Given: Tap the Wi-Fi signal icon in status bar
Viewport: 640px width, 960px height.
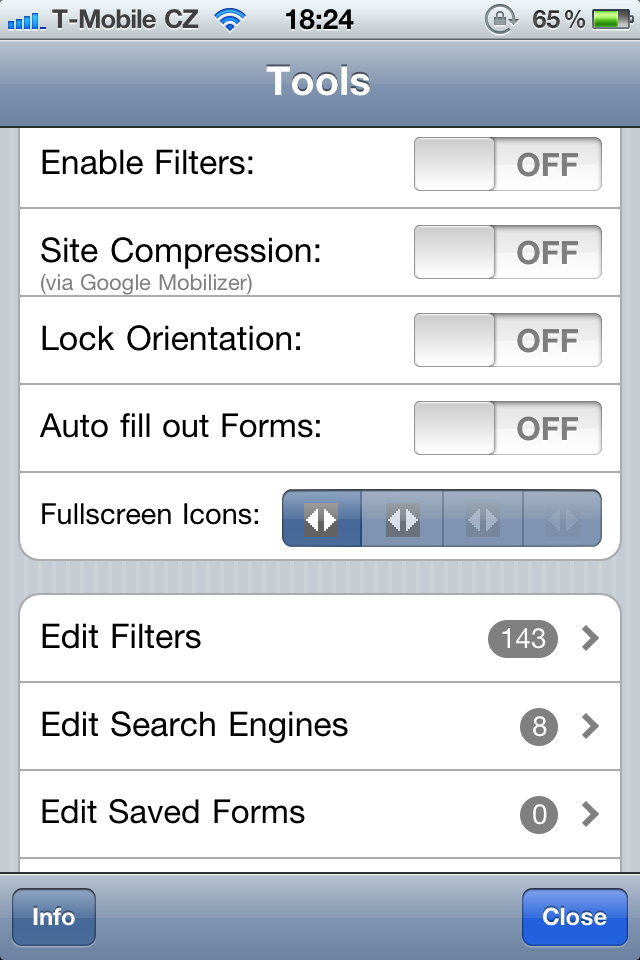Looking at the screenshot, I should [230, 20].
